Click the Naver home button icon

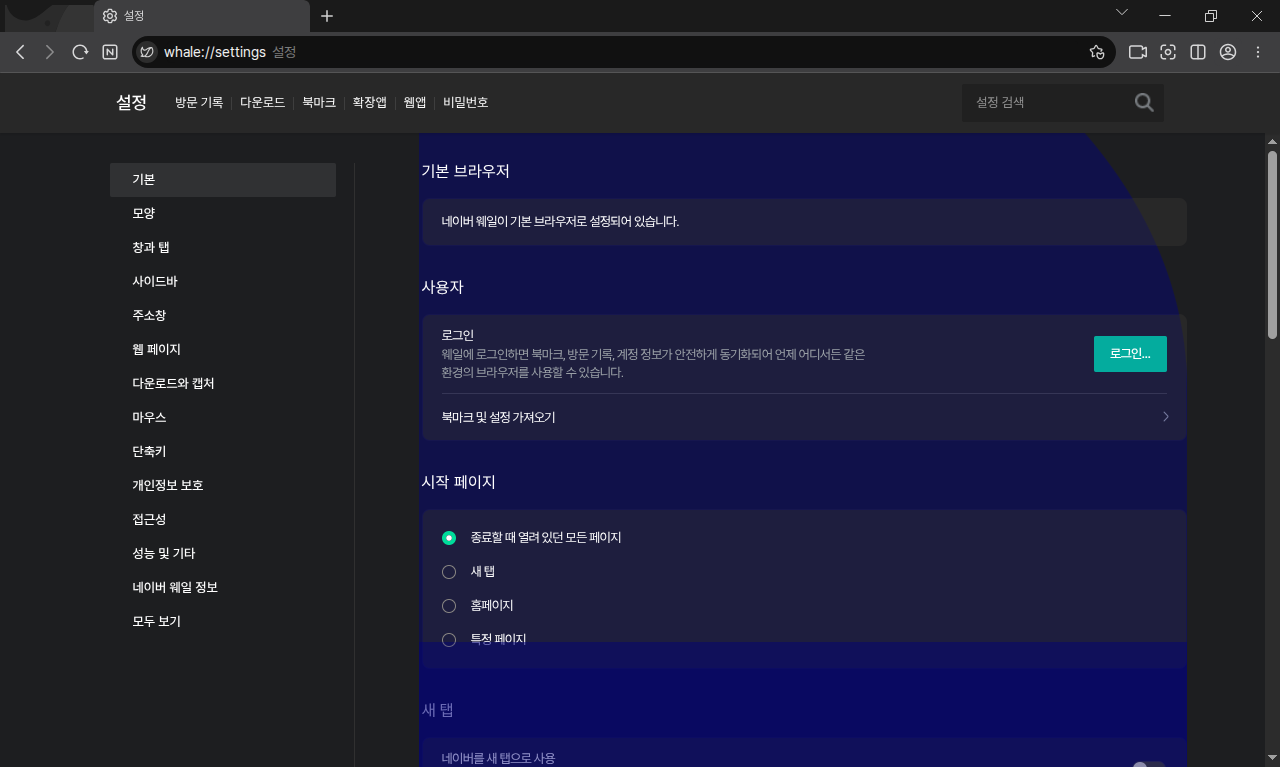(x=110, y=52)
